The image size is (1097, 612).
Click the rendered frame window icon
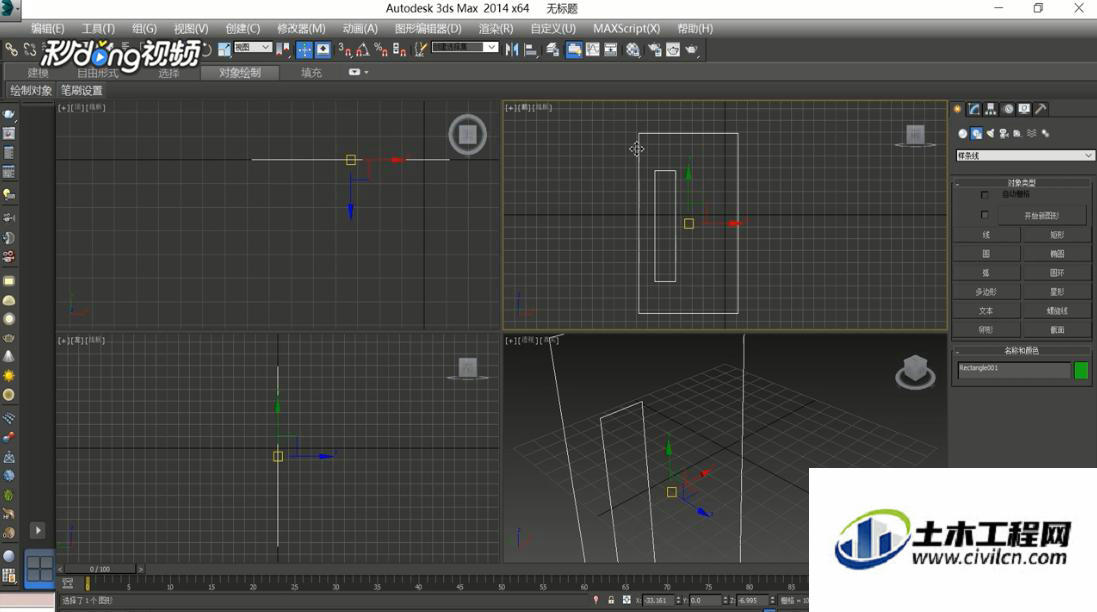[673, 49]
